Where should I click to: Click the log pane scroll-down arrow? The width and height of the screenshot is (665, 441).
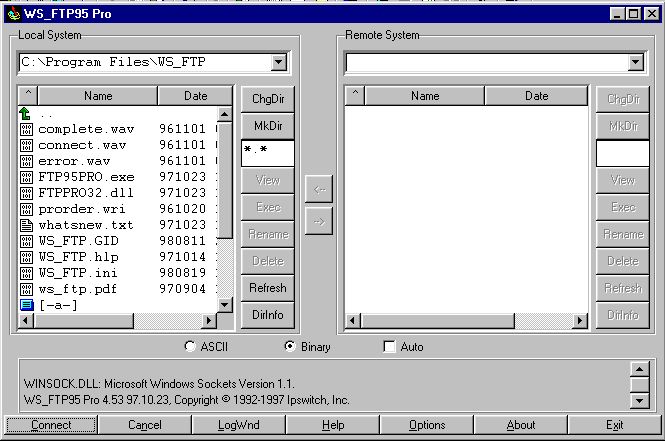[x=640, y=400]
